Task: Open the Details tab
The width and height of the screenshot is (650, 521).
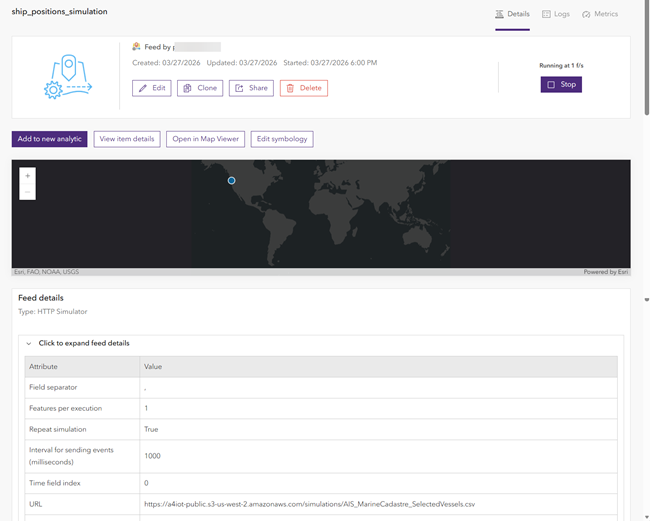Action: (512, 14)
